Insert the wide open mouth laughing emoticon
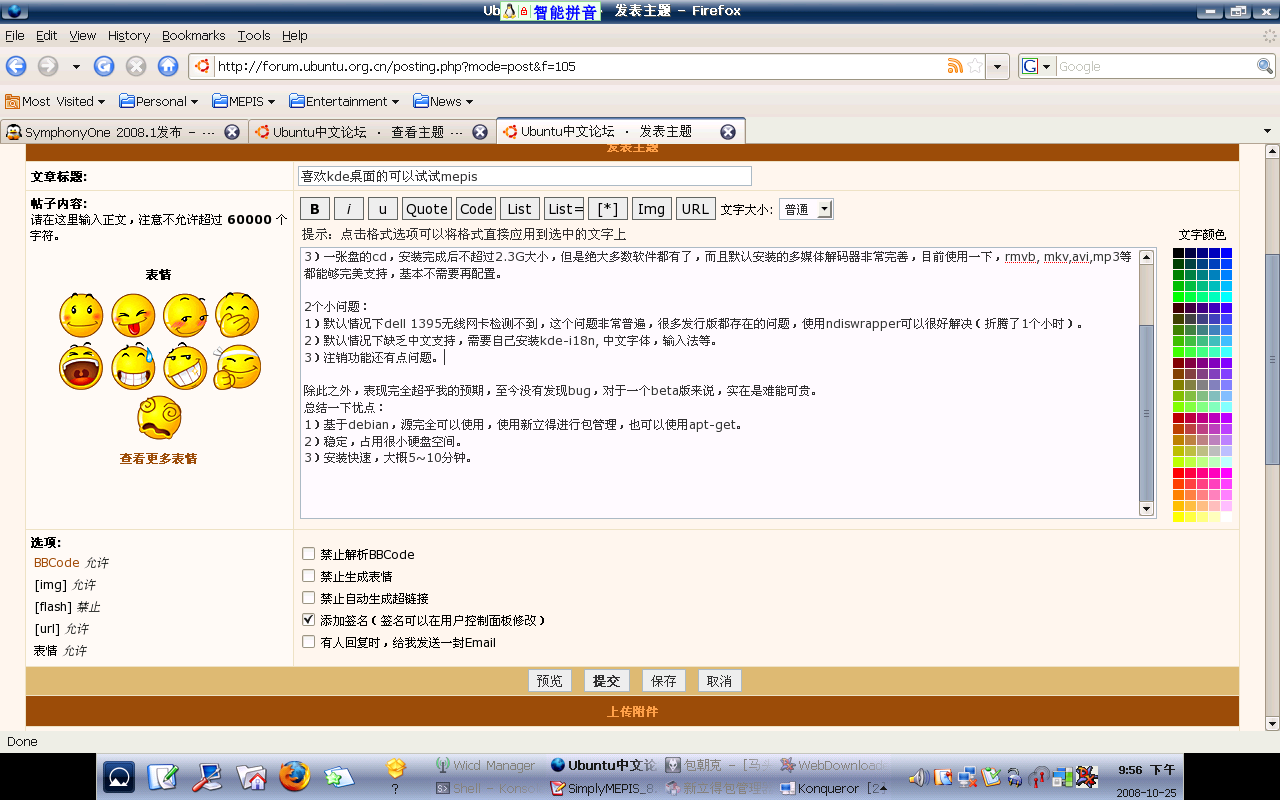The width and height of the screenshot is (1280, 800). (x=81, y=367)
